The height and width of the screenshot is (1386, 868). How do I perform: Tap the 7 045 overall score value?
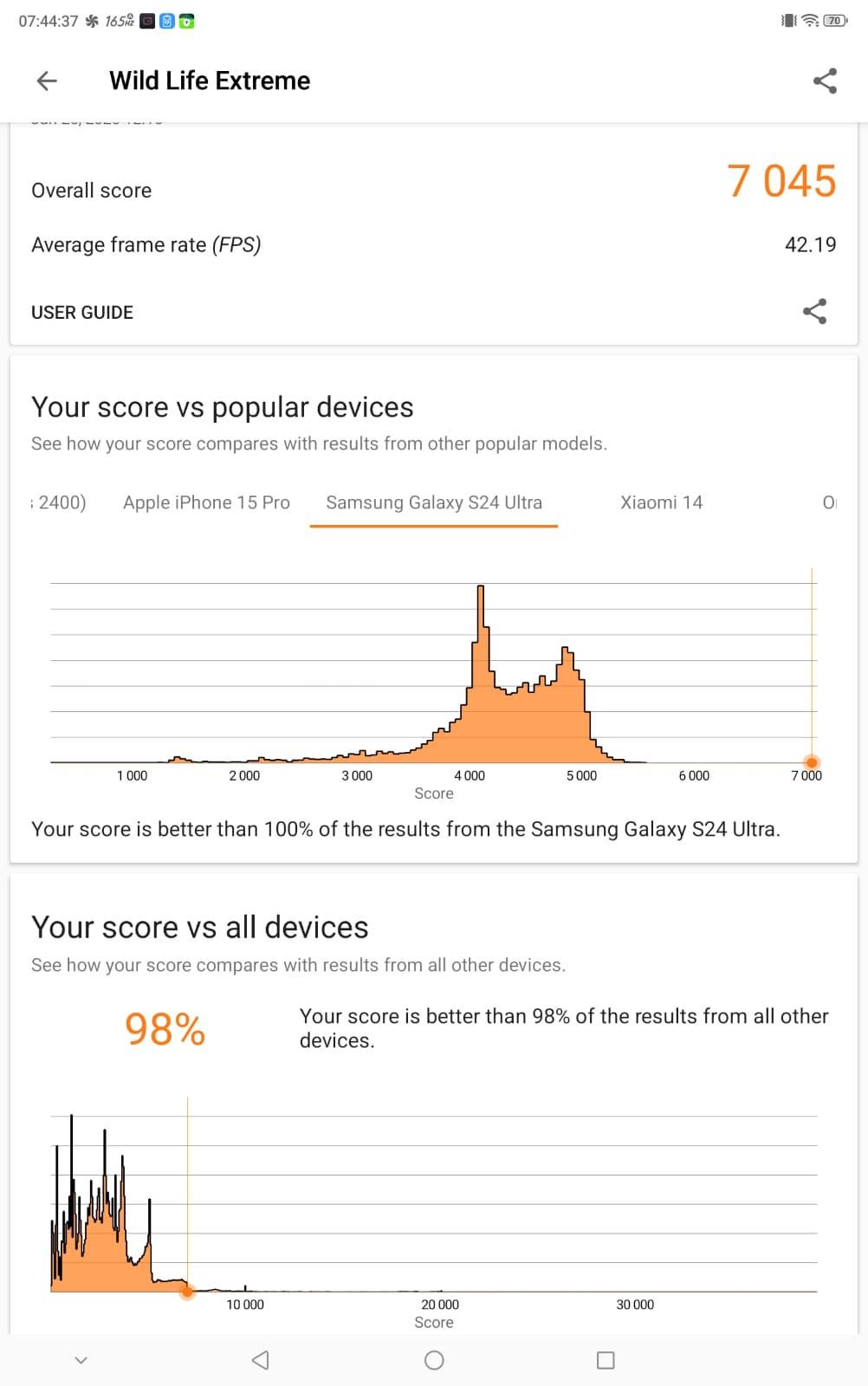[781, 181]
